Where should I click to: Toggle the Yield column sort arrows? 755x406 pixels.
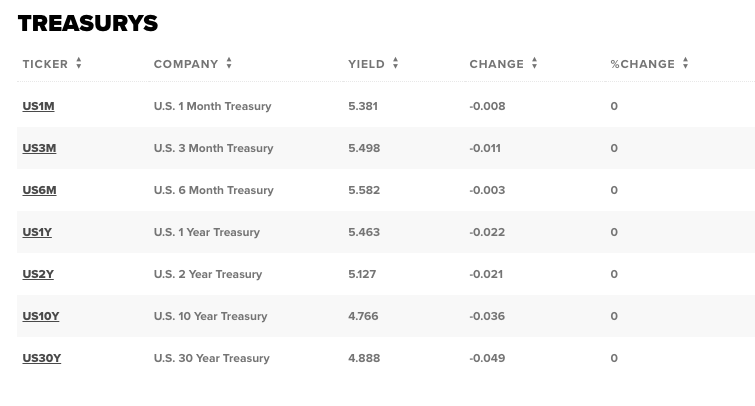(395, 63)
